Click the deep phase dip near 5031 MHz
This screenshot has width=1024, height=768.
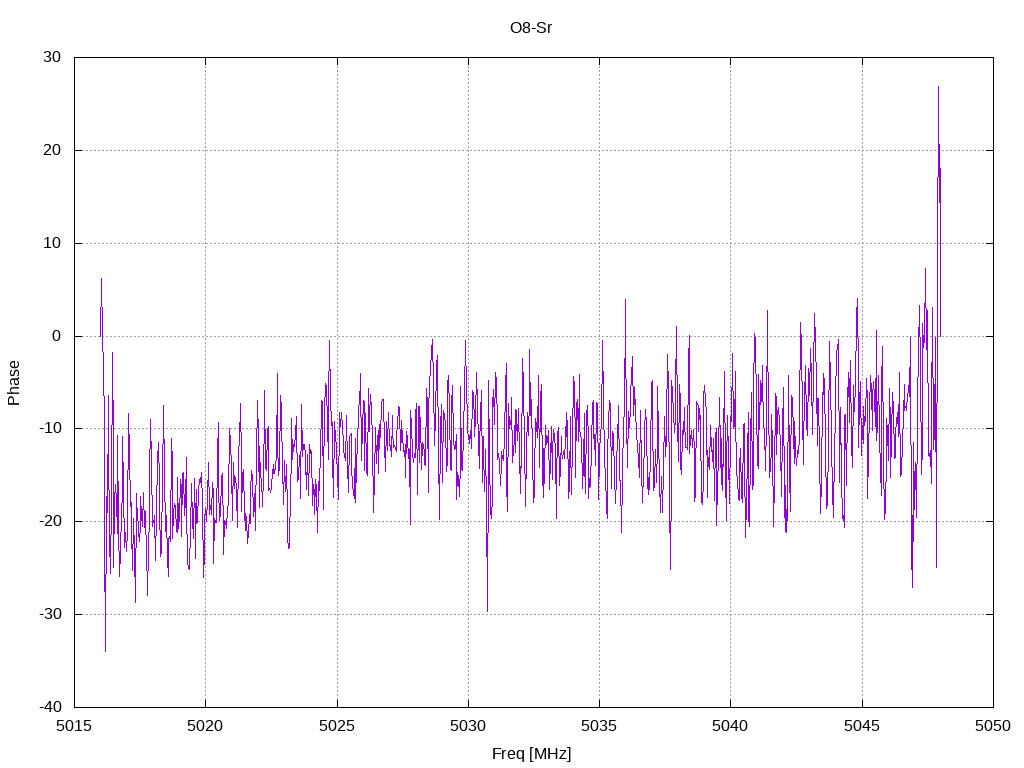point(487,610)
